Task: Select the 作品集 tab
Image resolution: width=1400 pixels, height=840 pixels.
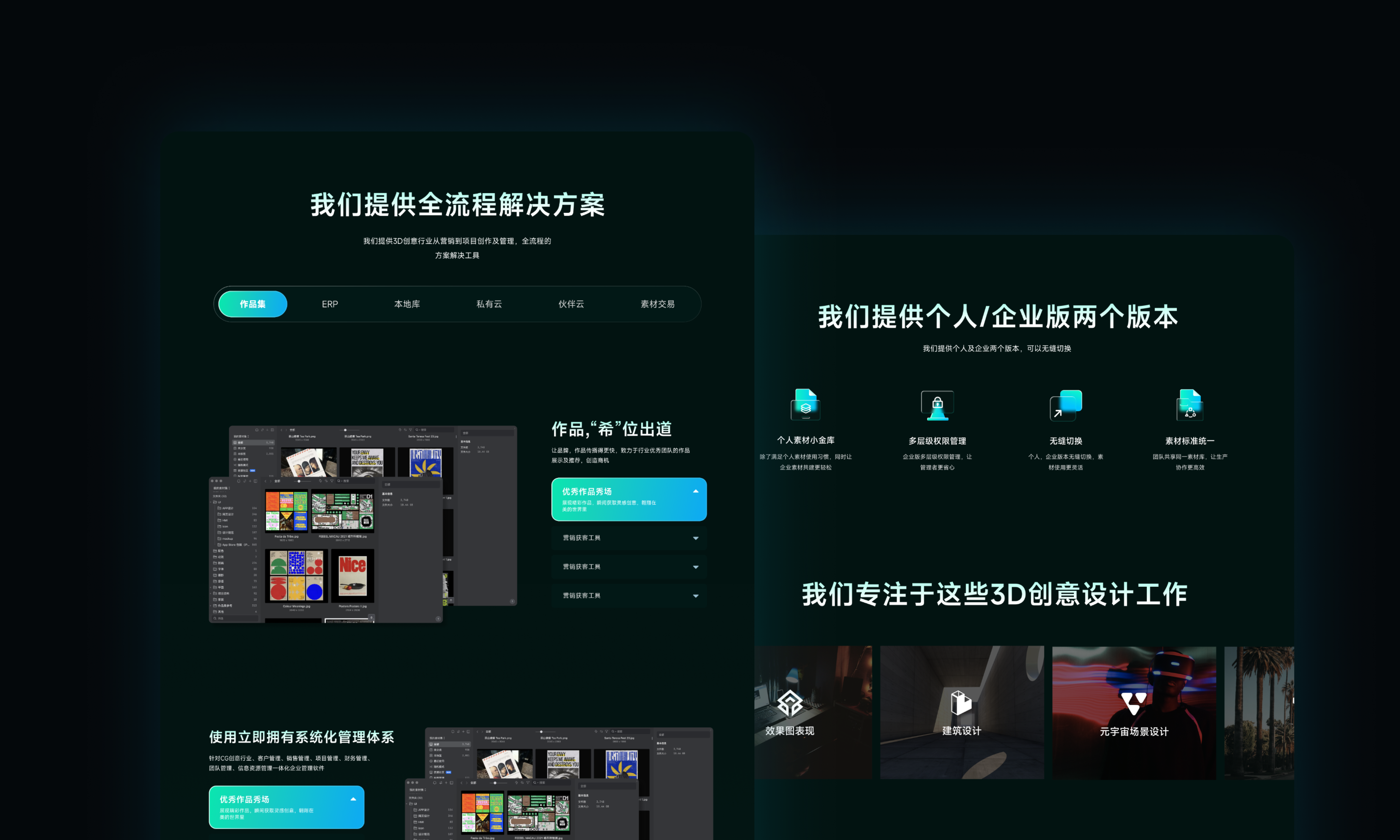Action: click(253, 304)
